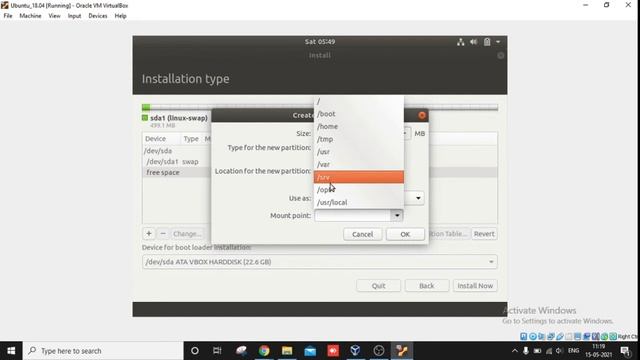This screenshot has height=360, width=640.
Task: Confirm the partition with OK
Action: point(405,234)
